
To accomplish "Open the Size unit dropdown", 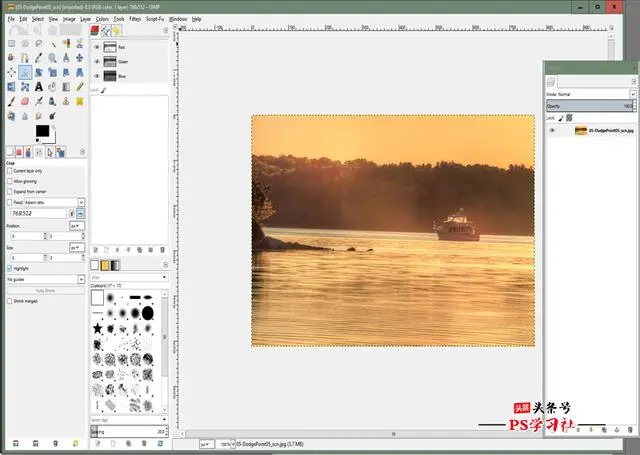I will [77, 247].
